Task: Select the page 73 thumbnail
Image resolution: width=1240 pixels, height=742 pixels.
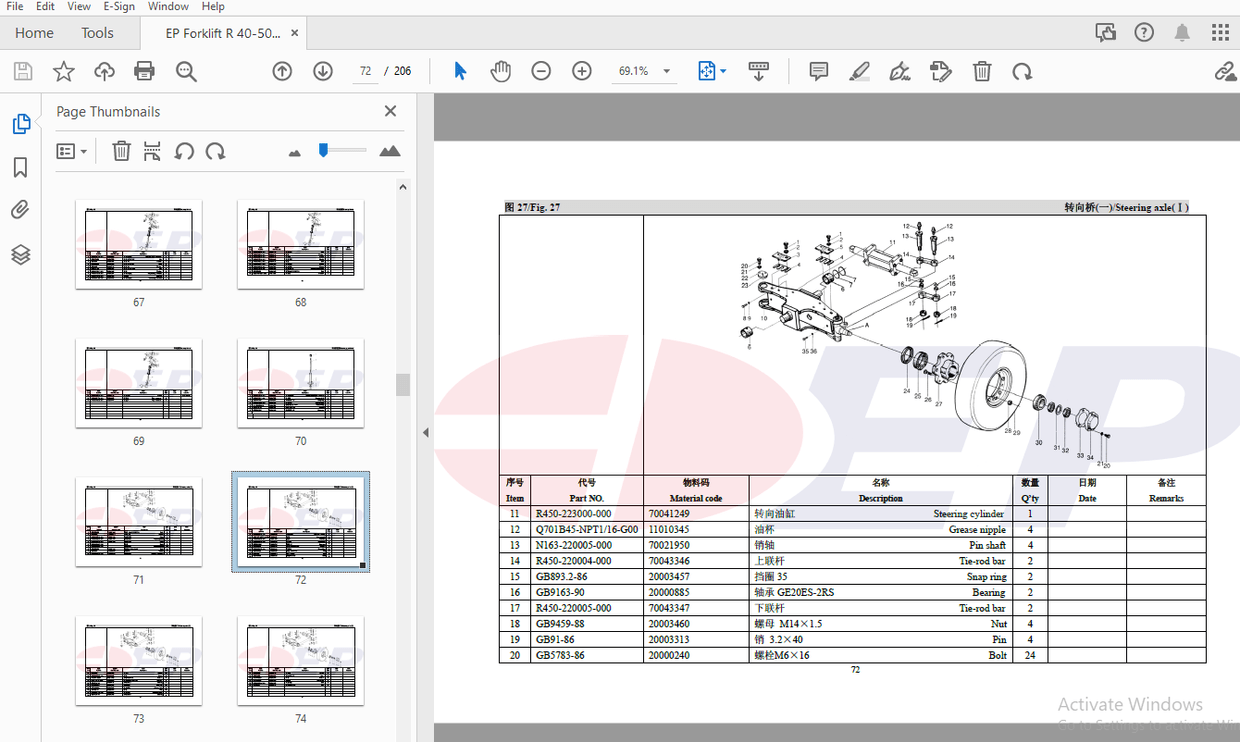Action: tap(139, 661)
